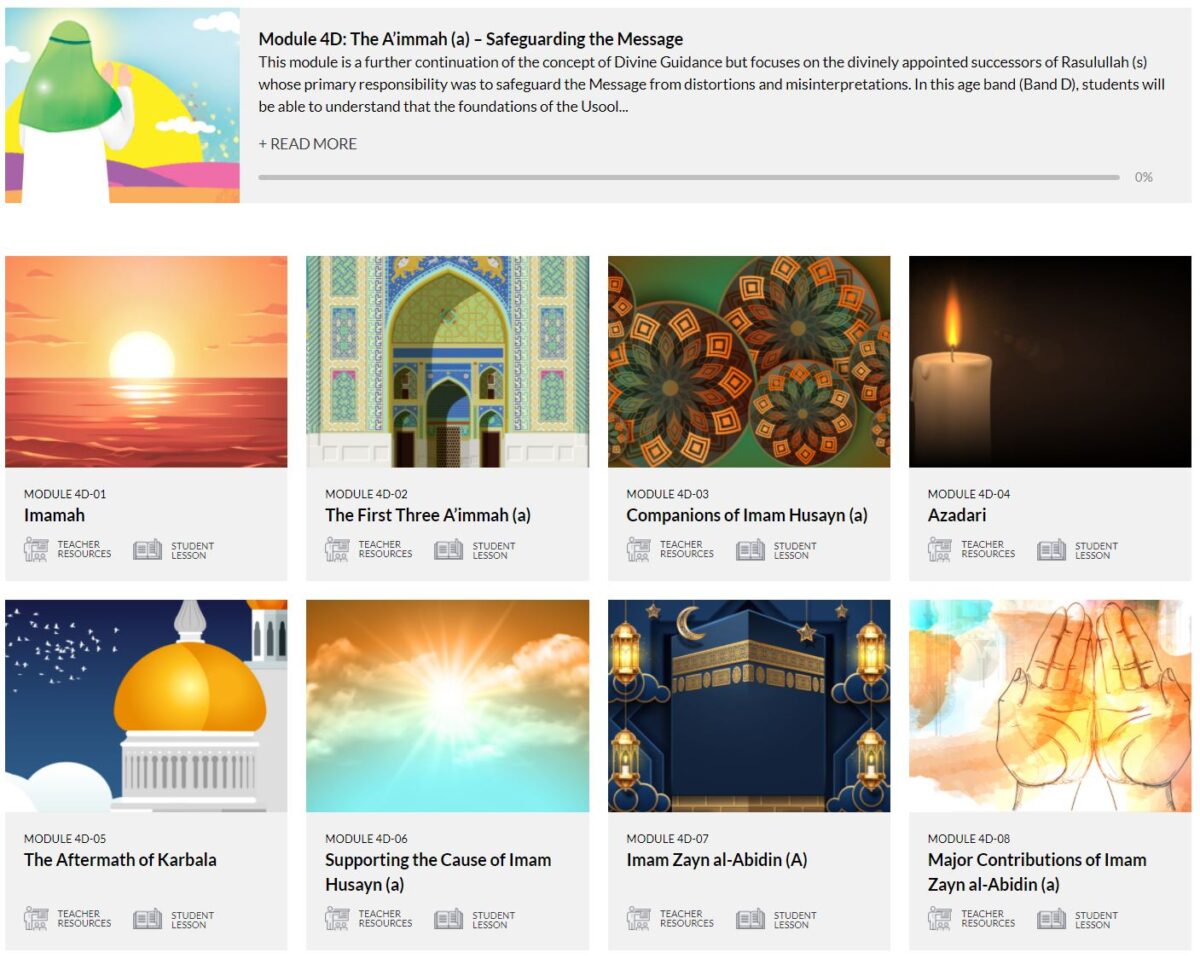
Task: Click Student Lesson icon for The First Three A'immah
Action: [x=448, y=550]
